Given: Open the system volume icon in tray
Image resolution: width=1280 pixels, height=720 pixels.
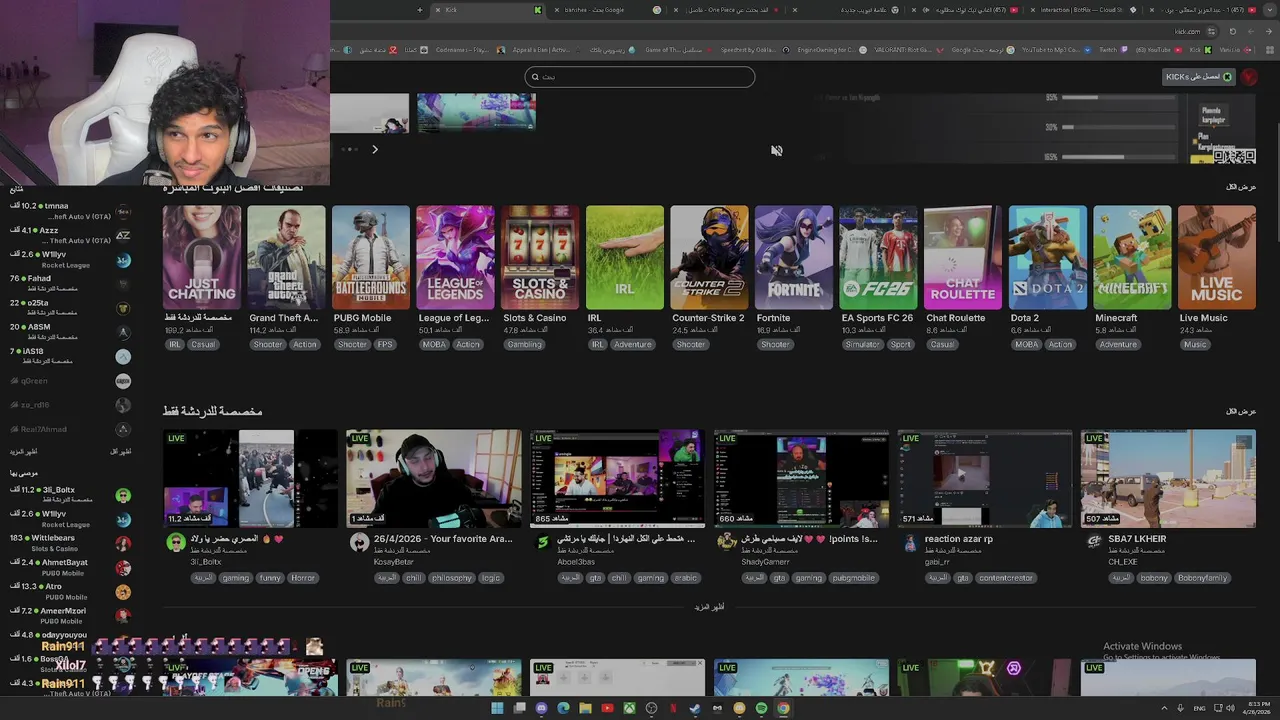Looking at the screenshot, I should click(x=1230, y=708).
